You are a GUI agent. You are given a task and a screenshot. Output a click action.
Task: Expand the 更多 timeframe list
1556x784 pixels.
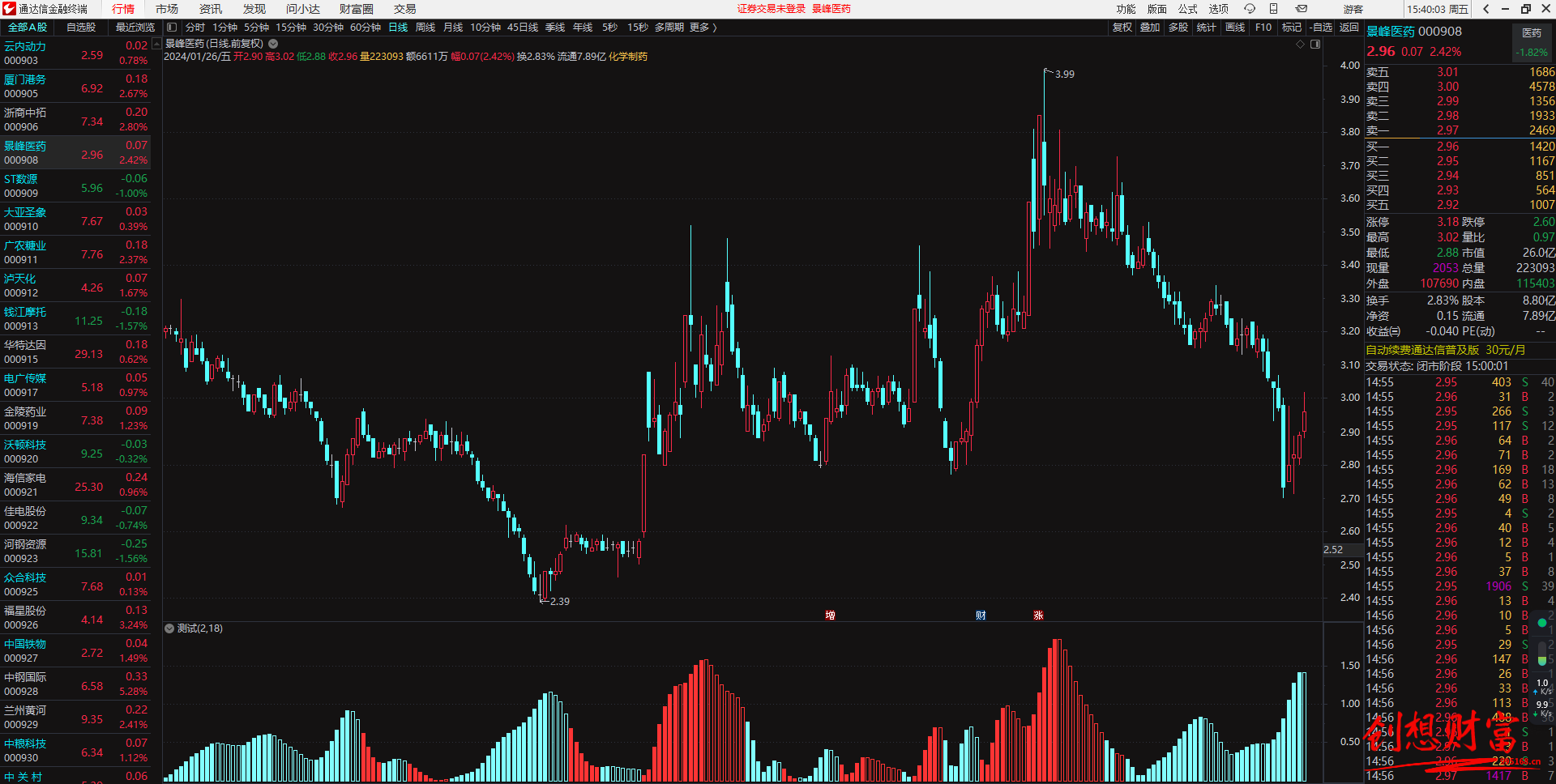pyautogui.click(x=703, y=28)
